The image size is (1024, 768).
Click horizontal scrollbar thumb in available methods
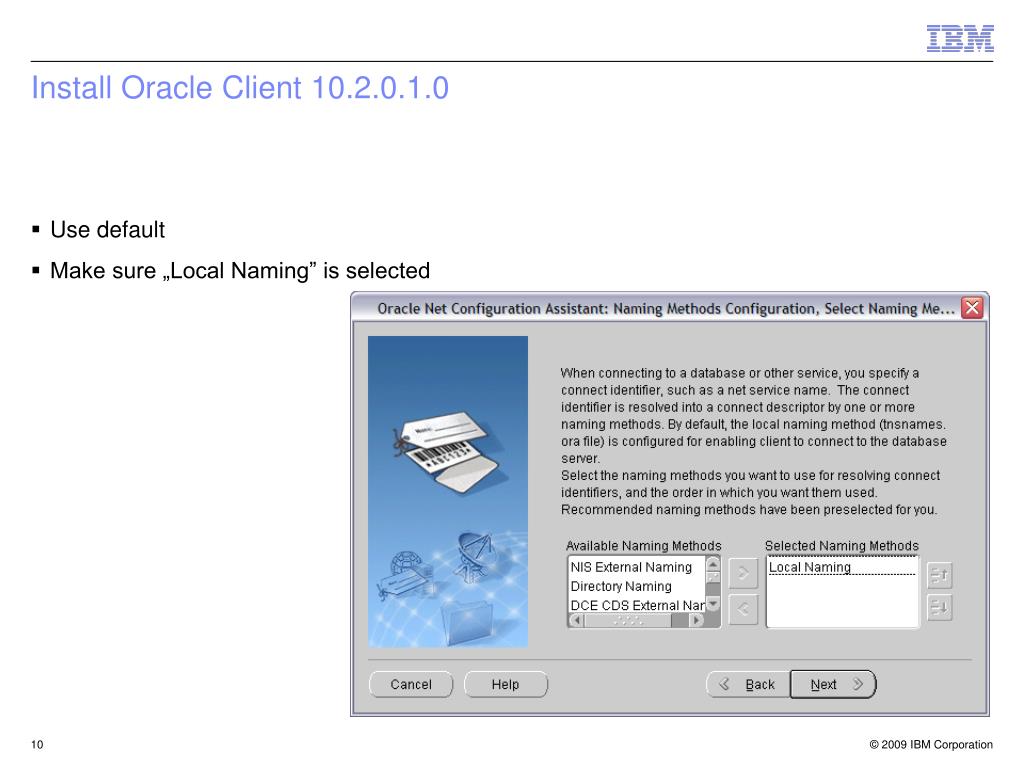click(x=627, y=620)
